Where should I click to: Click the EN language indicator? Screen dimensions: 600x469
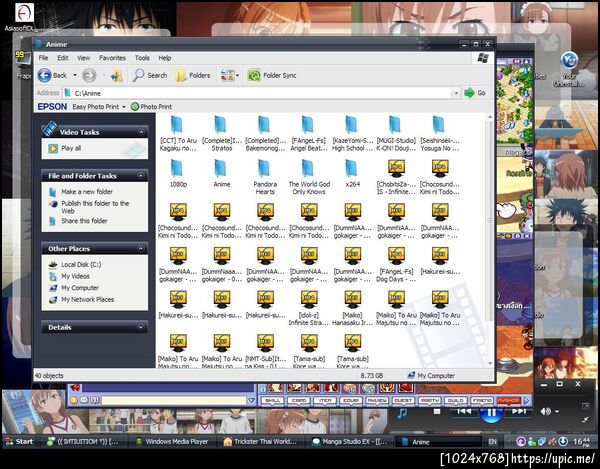click(x=492, y=441)
